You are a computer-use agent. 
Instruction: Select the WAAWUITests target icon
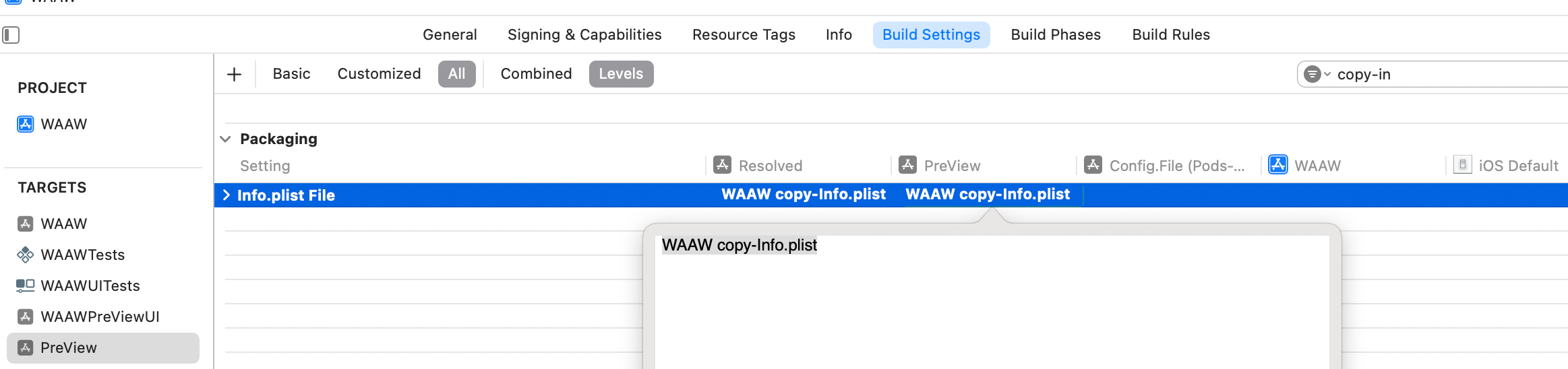point(26,286)
